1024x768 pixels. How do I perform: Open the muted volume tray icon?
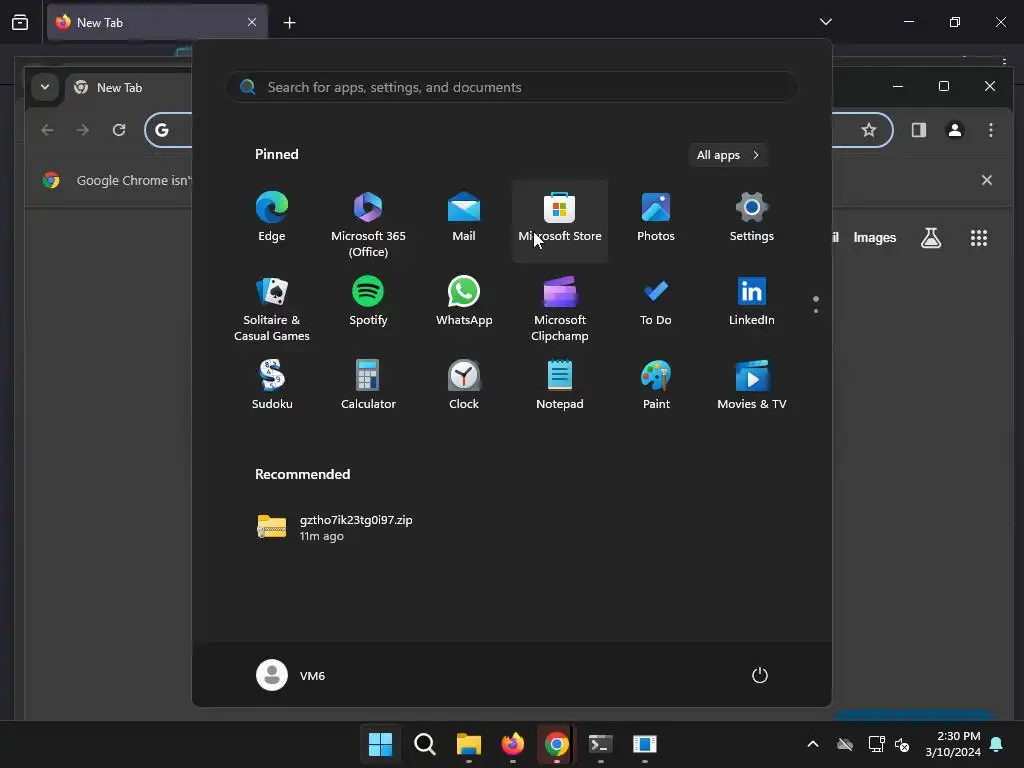pyautogui.click(x=902, y=744)
